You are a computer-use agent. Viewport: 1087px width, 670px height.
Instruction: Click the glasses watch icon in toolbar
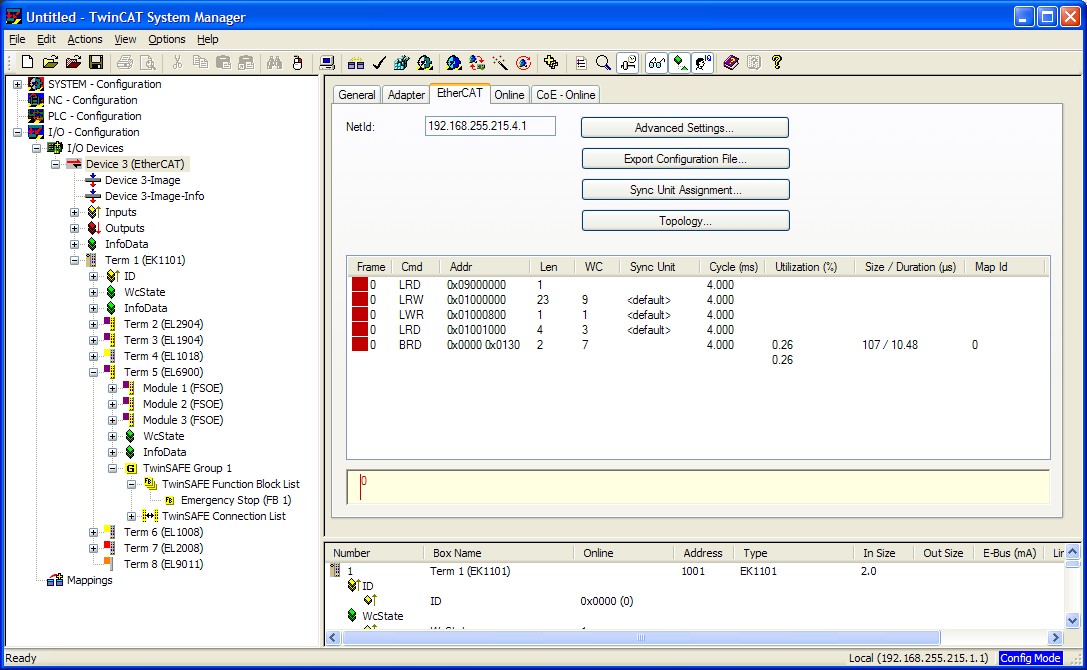(x=656, y=62)
